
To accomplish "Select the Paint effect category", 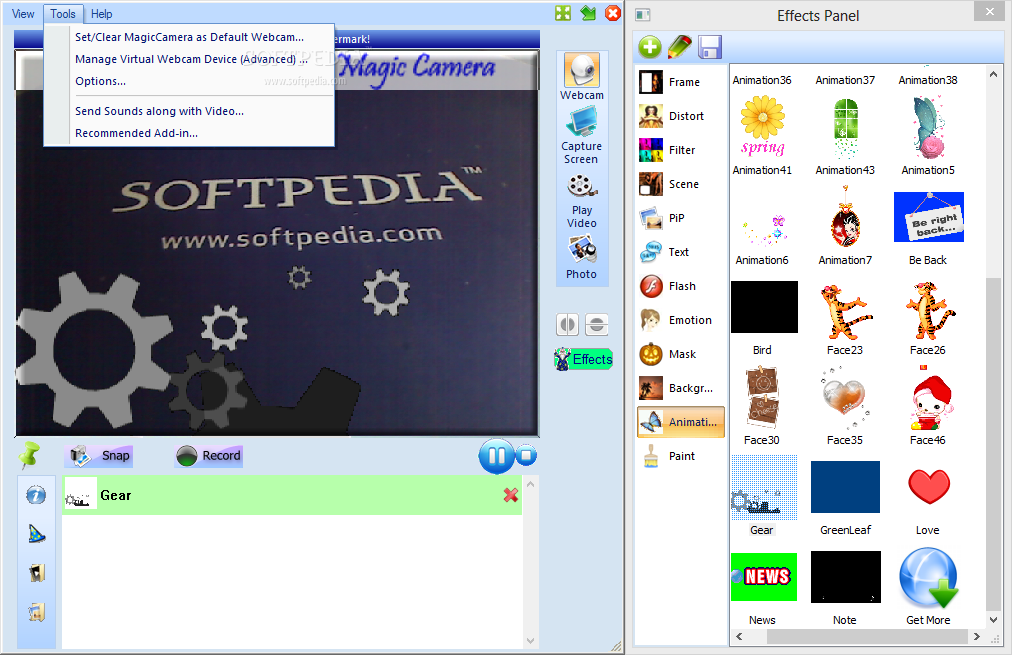I will (681, 456).
